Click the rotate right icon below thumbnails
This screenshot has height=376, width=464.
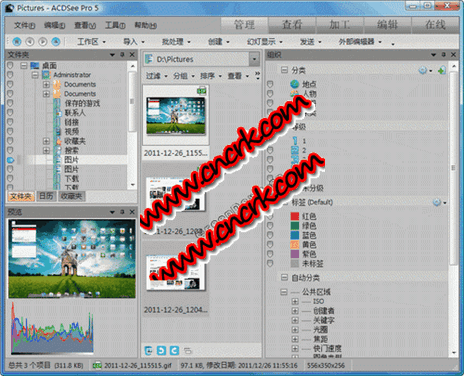[174, 351]
